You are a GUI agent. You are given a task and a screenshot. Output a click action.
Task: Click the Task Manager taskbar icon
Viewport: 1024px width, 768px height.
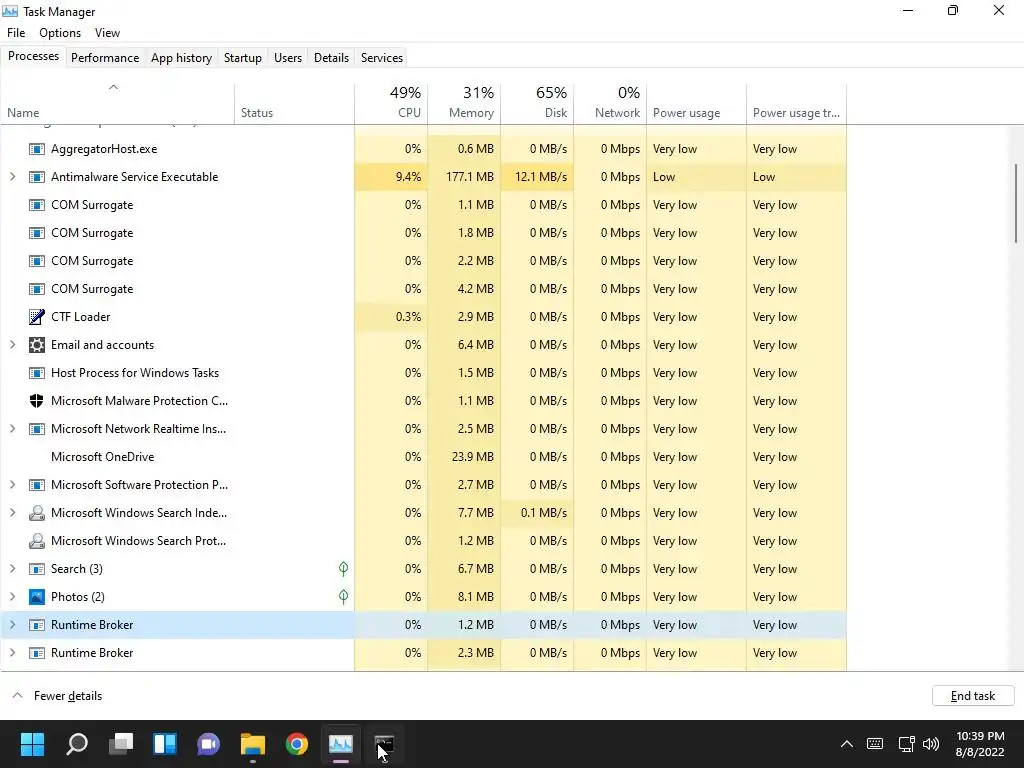(340, 744)
